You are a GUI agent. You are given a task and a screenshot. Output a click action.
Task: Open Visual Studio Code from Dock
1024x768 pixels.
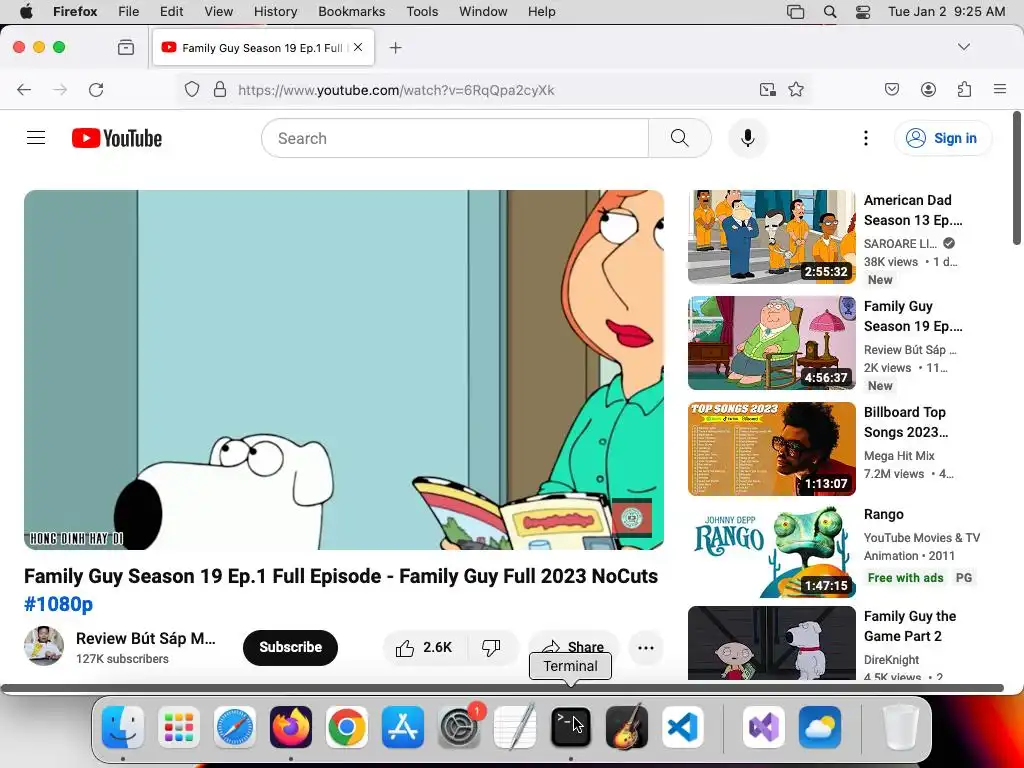pyautogui.click(x=682, y=727)
